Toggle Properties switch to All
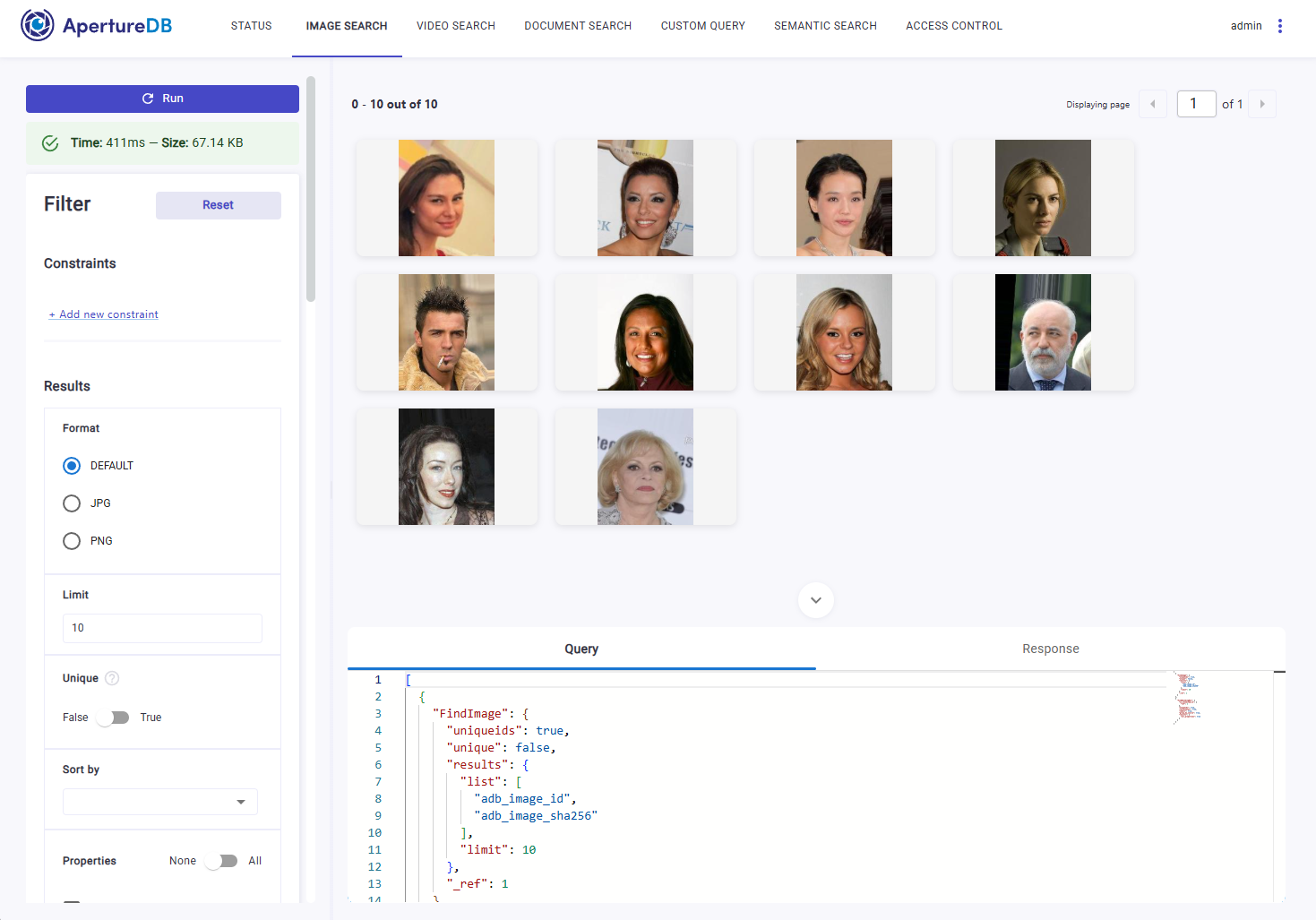The image size is (1316, 920). click(x=221, y=861)
